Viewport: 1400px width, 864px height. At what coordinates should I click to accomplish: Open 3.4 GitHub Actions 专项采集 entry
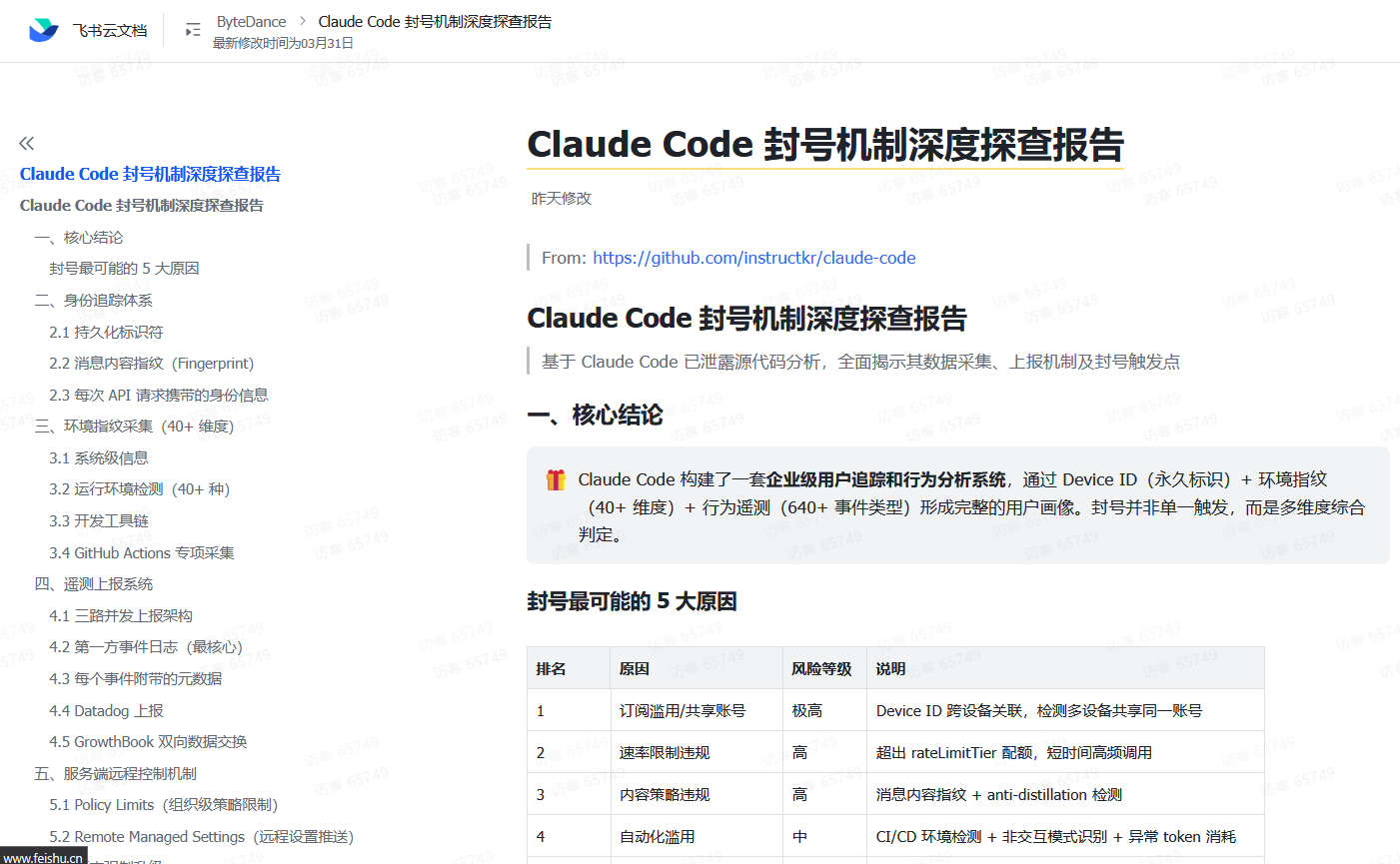142,553
